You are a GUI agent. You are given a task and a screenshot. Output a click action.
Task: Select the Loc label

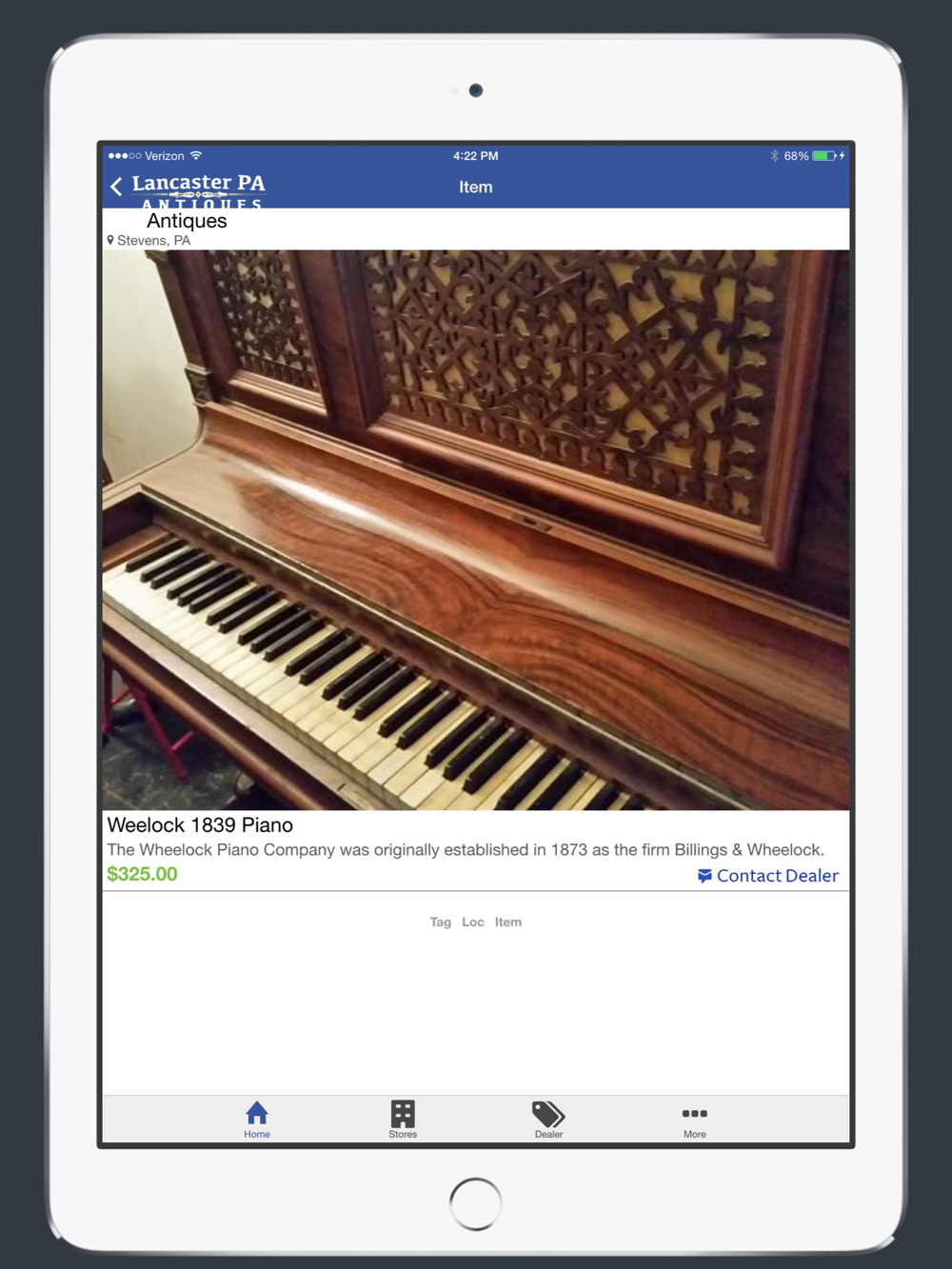(x=473, y=922)
